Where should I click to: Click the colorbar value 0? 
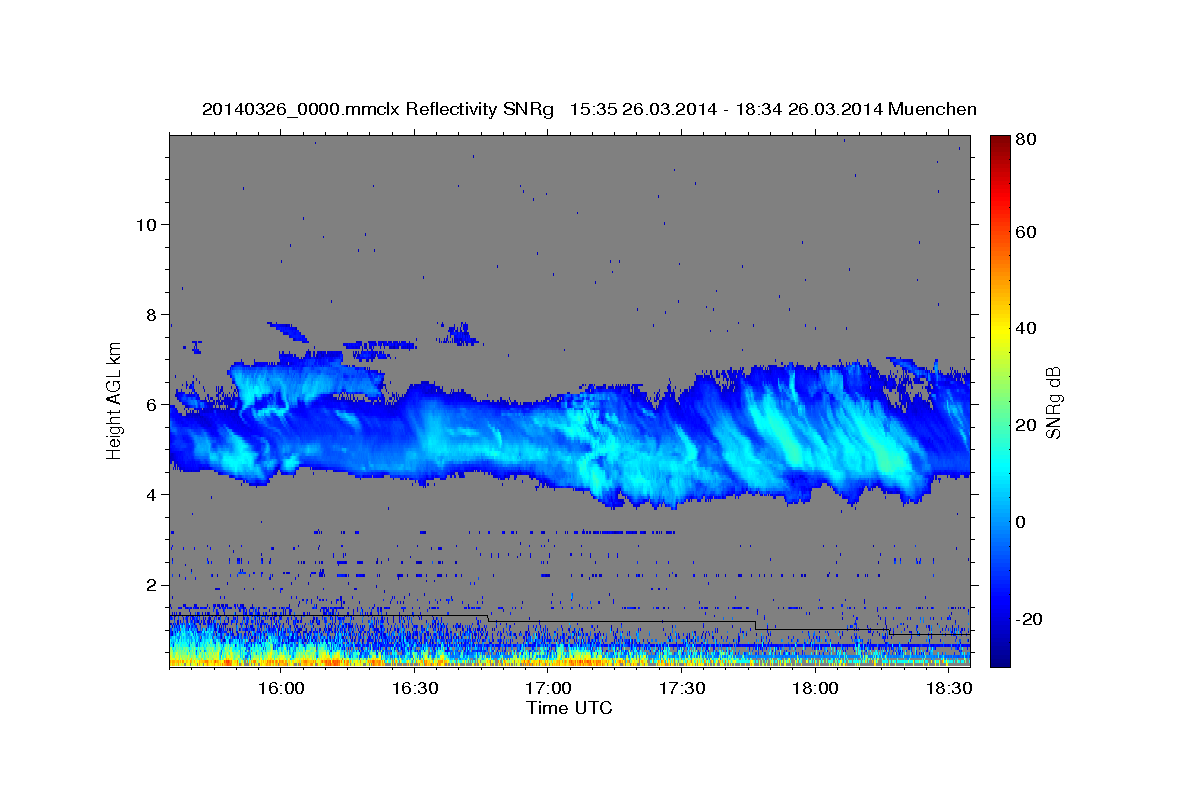[x=1020, y=522]
